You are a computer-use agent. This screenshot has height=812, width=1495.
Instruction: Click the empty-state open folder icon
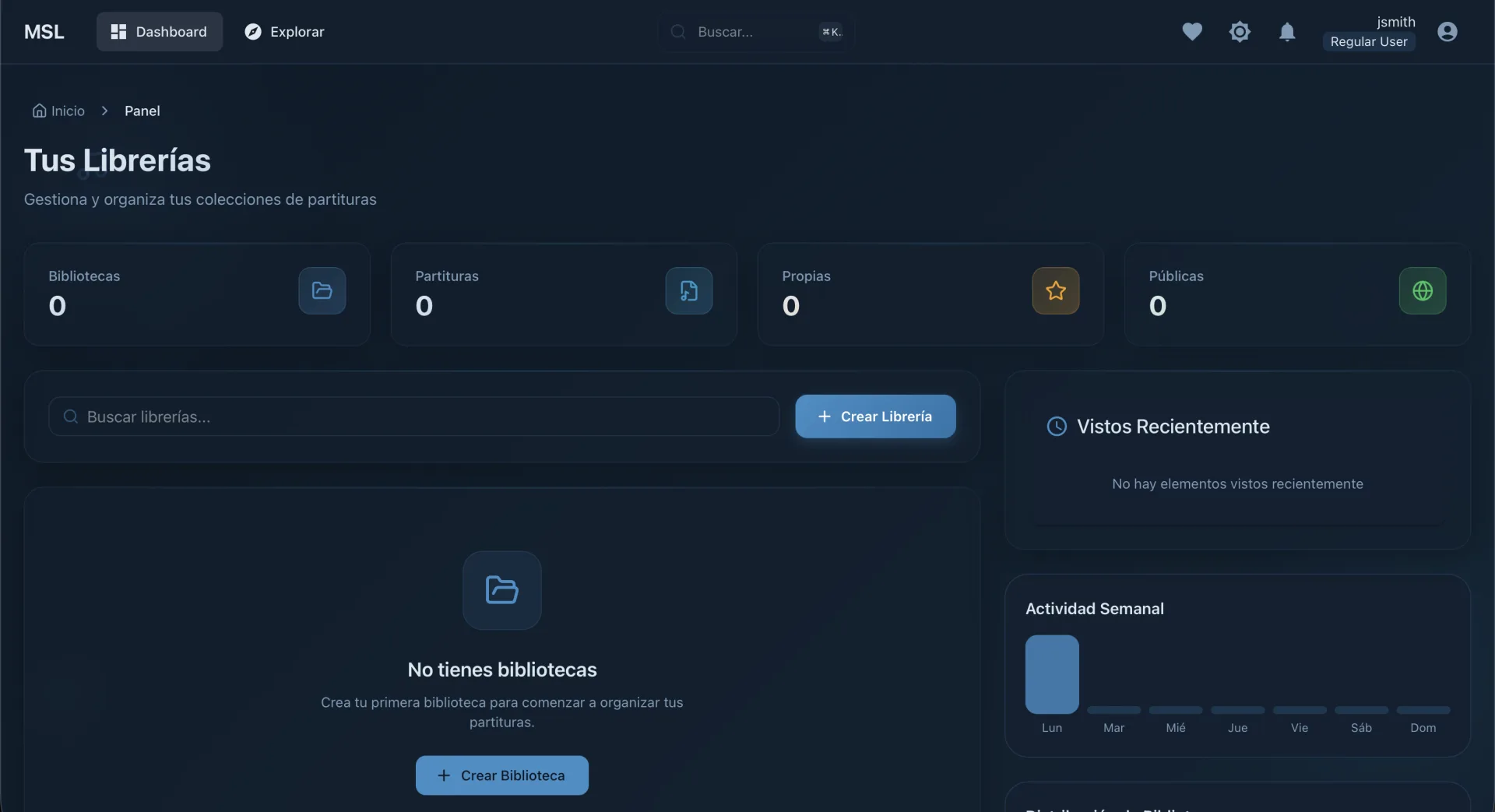click(x=502, y=590)
